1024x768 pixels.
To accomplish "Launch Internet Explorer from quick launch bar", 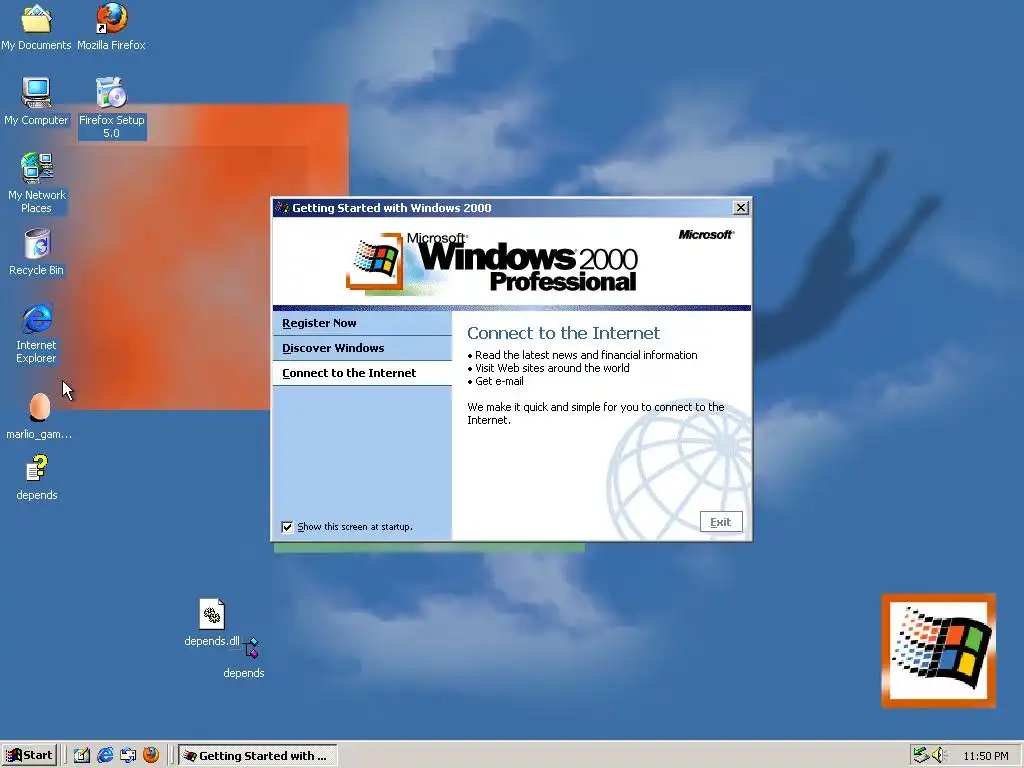I will [104, 756].
